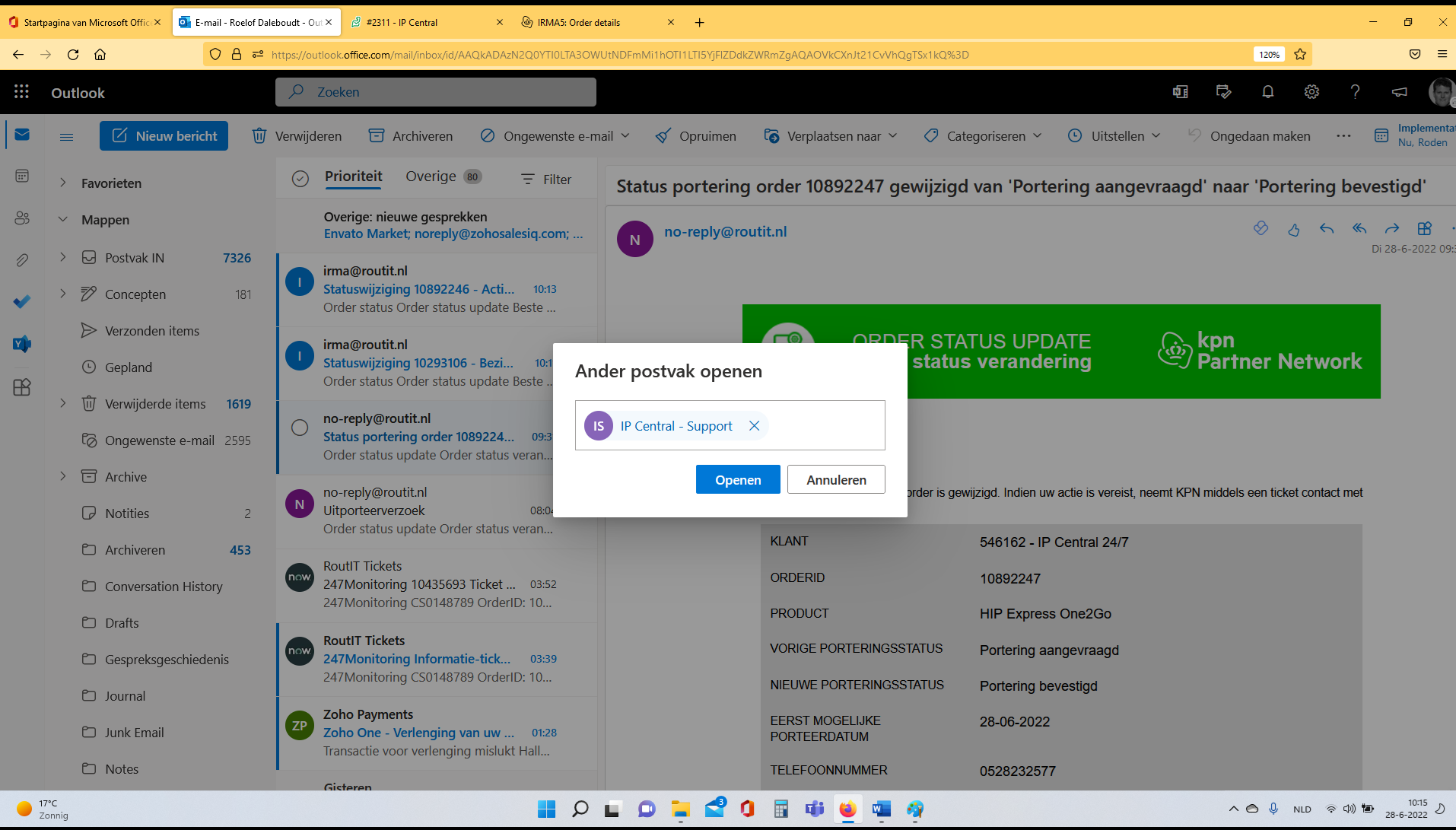Viewport: 1456px width, 830px height.
Task: Click no-reply@routit.nl sender link
Action: 725,231
